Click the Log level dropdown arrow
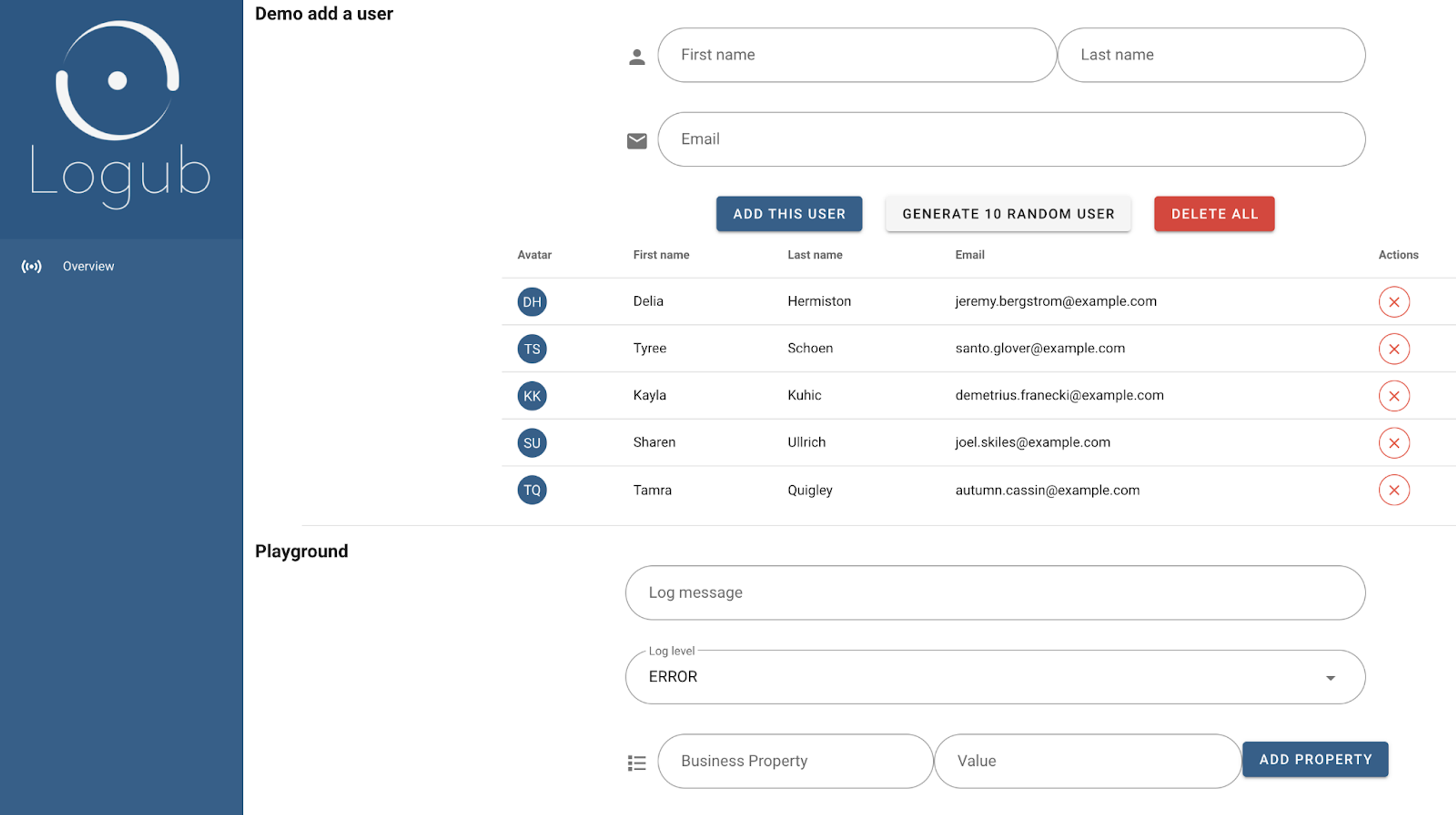This screenshot has width=1456, height=815. click(x=1330, y=678)
